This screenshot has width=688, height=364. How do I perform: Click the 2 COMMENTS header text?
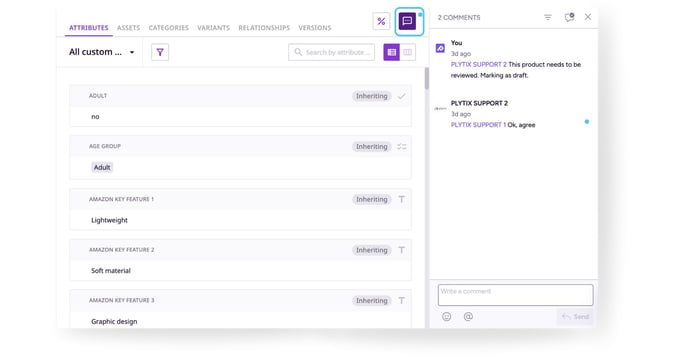coord(459,18)
